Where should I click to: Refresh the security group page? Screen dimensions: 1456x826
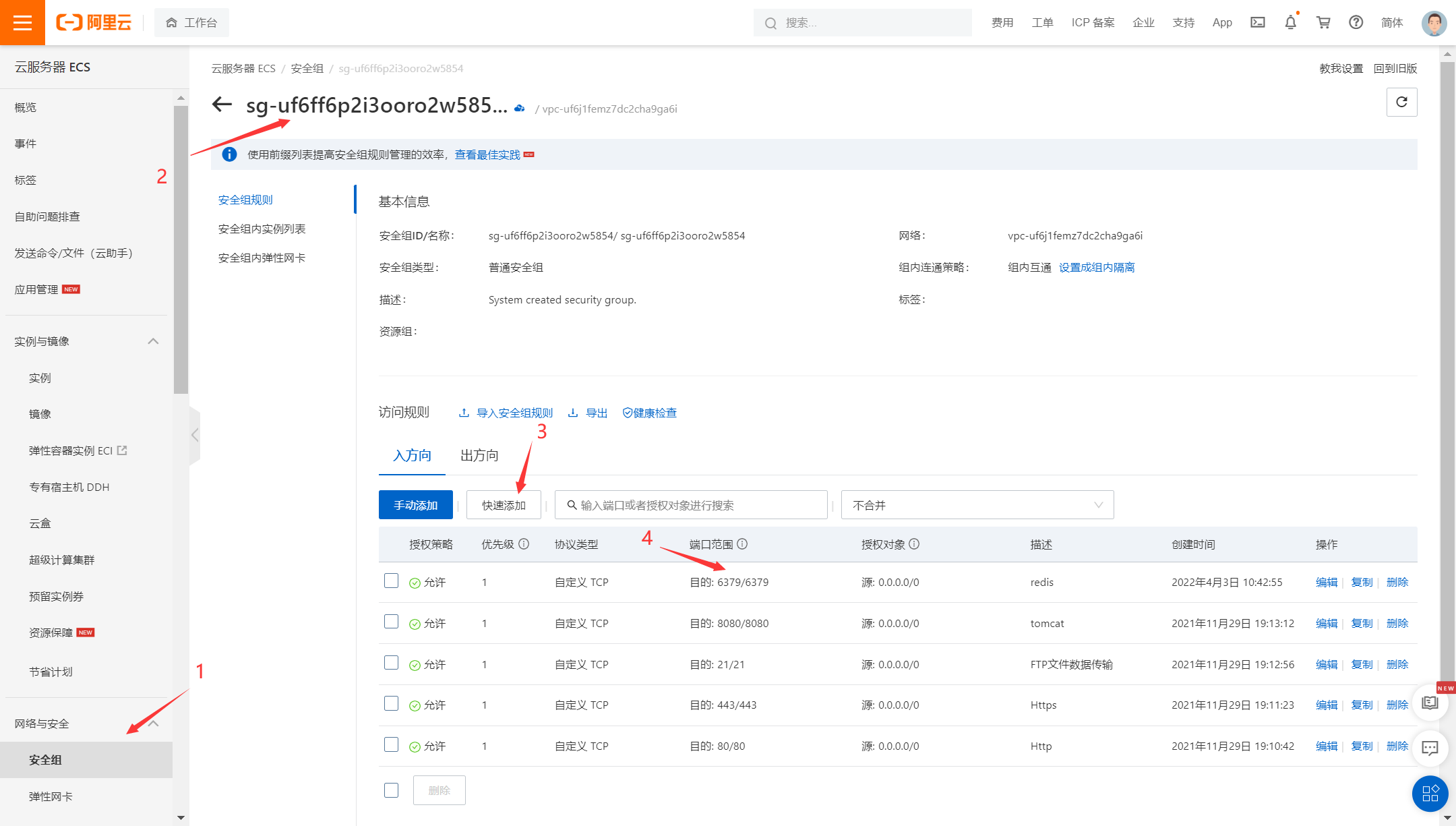(1401, 102)
